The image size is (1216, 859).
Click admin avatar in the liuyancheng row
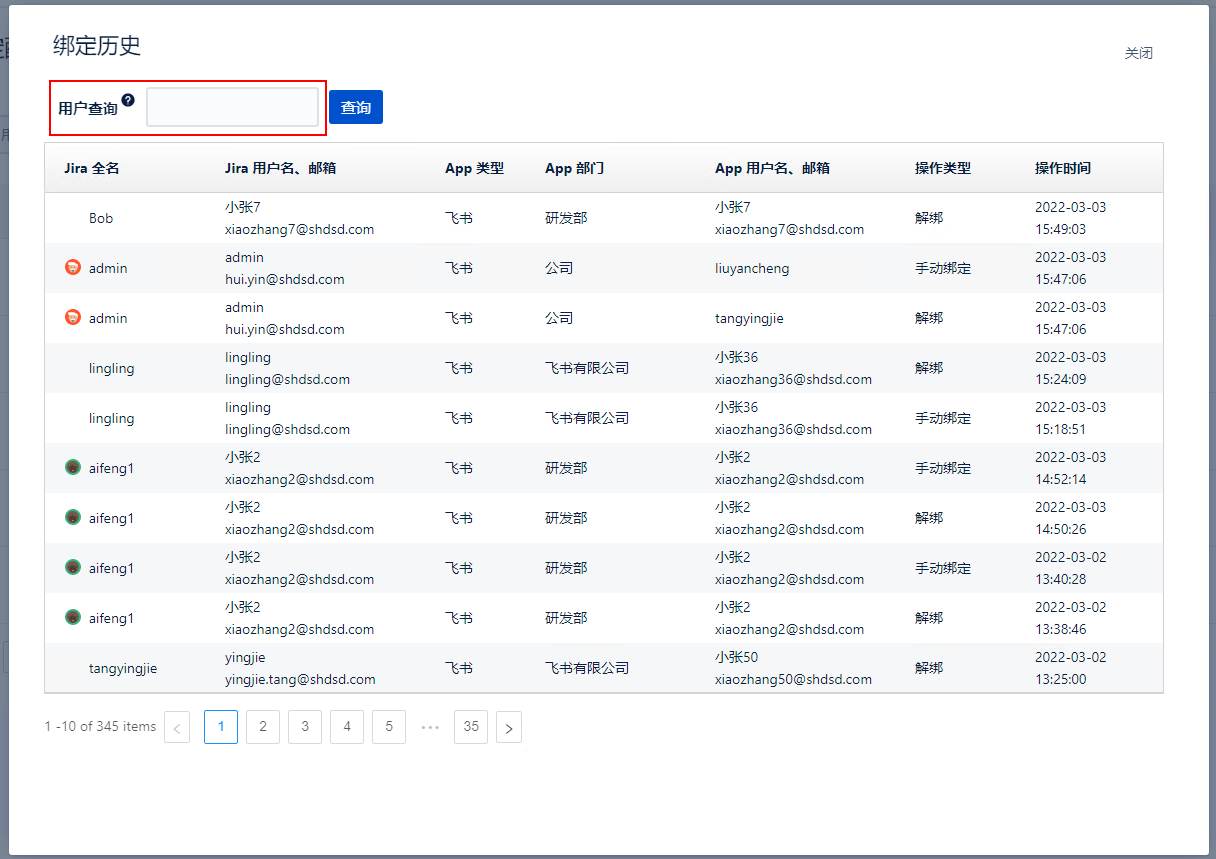click(73, 267)
